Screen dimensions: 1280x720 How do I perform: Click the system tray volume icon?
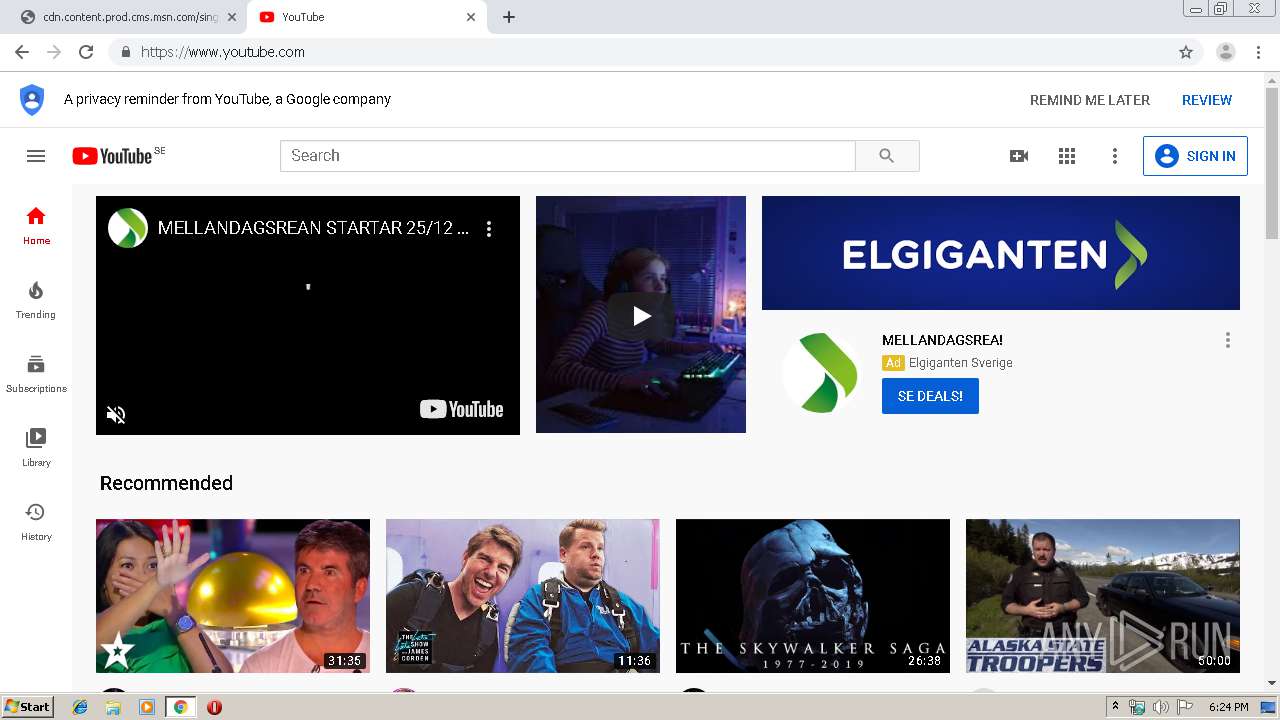pos(1160,707)
